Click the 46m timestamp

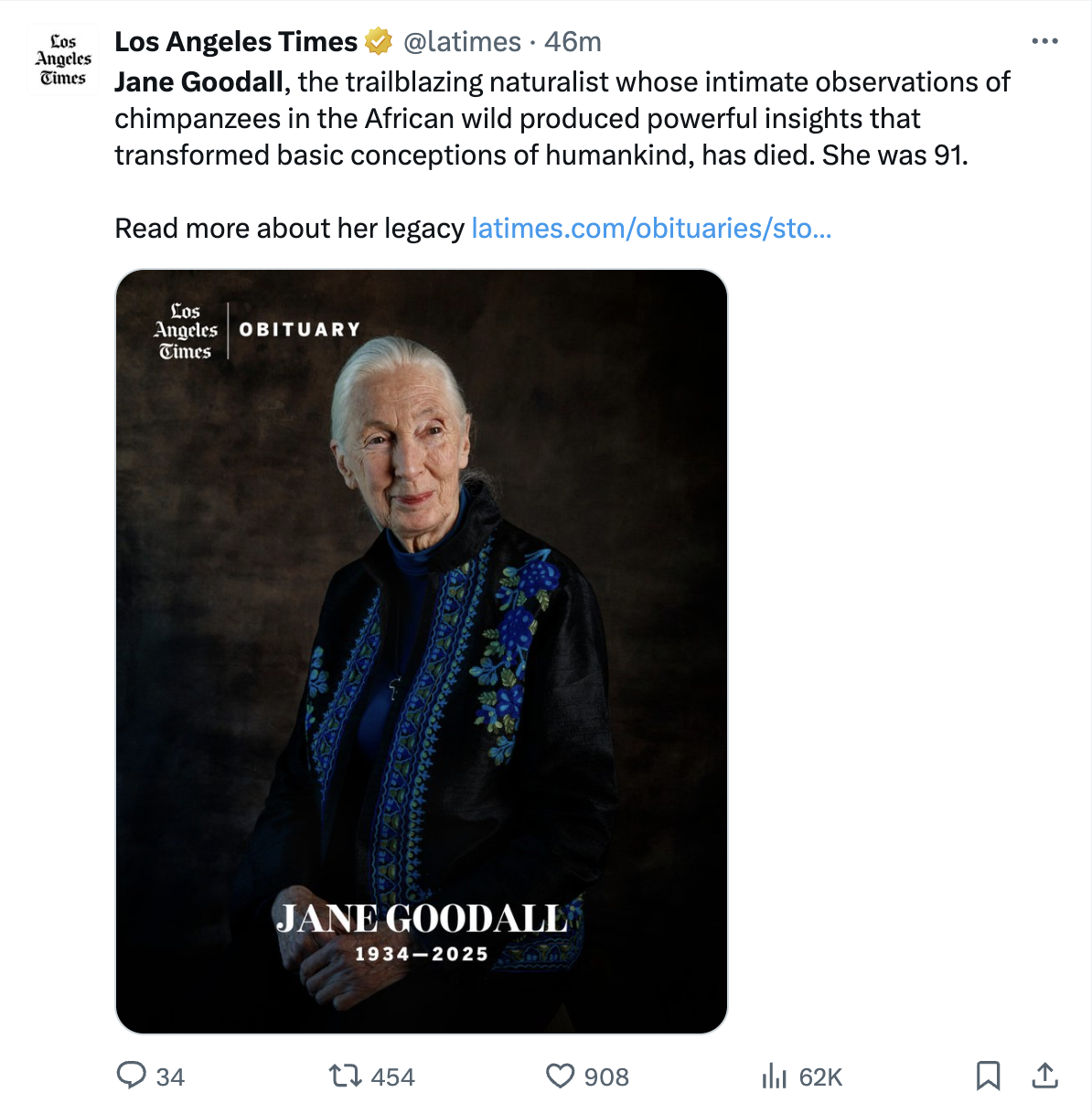[x=573, y=42]
